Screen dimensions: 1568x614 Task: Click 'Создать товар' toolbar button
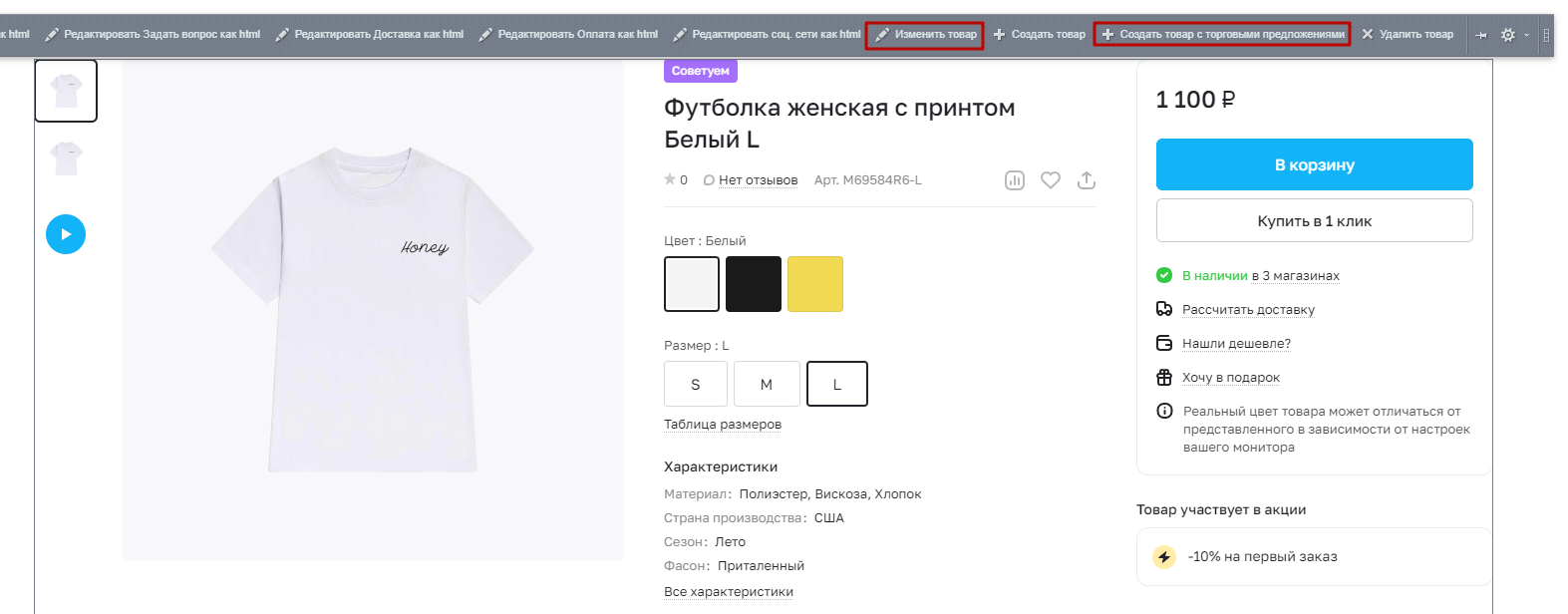(x=1039, y=35)
